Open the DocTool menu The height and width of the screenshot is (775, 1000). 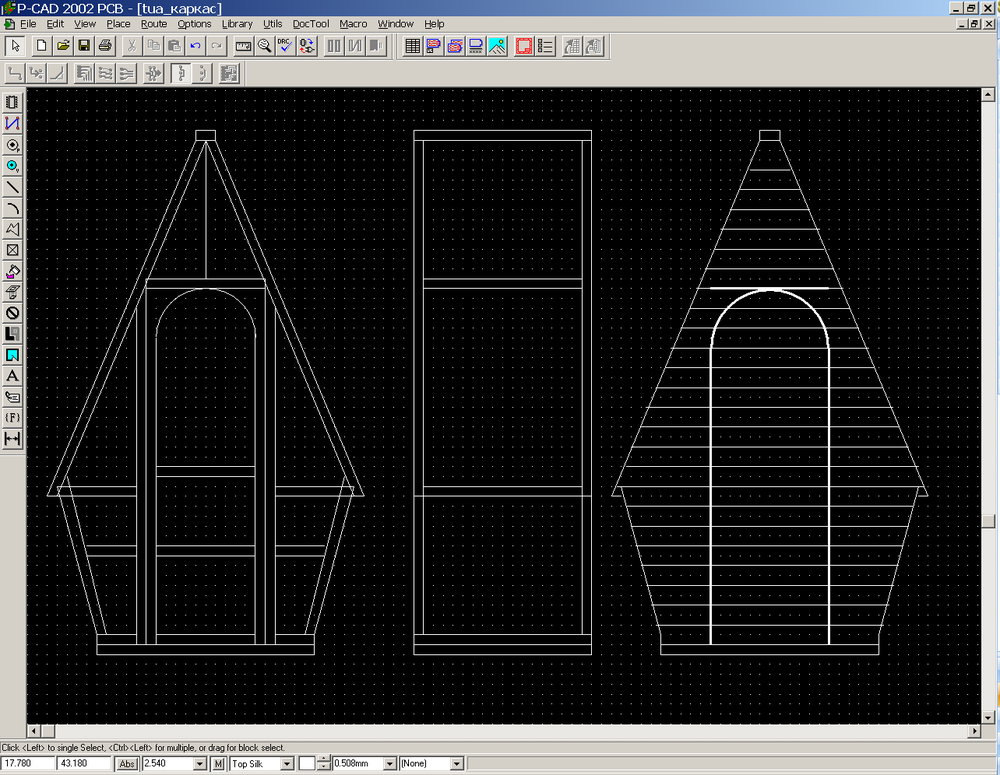coord(310,23)
